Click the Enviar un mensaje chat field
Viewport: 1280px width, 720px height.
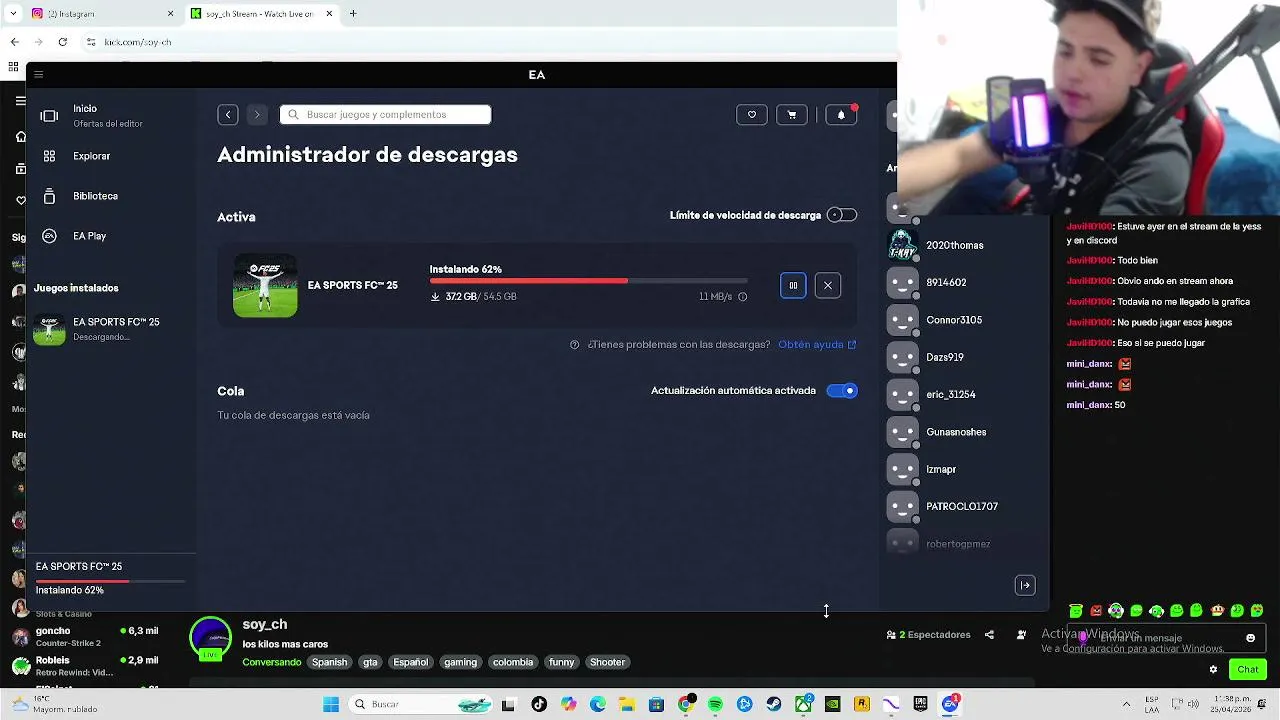(x=1165, y=638)
